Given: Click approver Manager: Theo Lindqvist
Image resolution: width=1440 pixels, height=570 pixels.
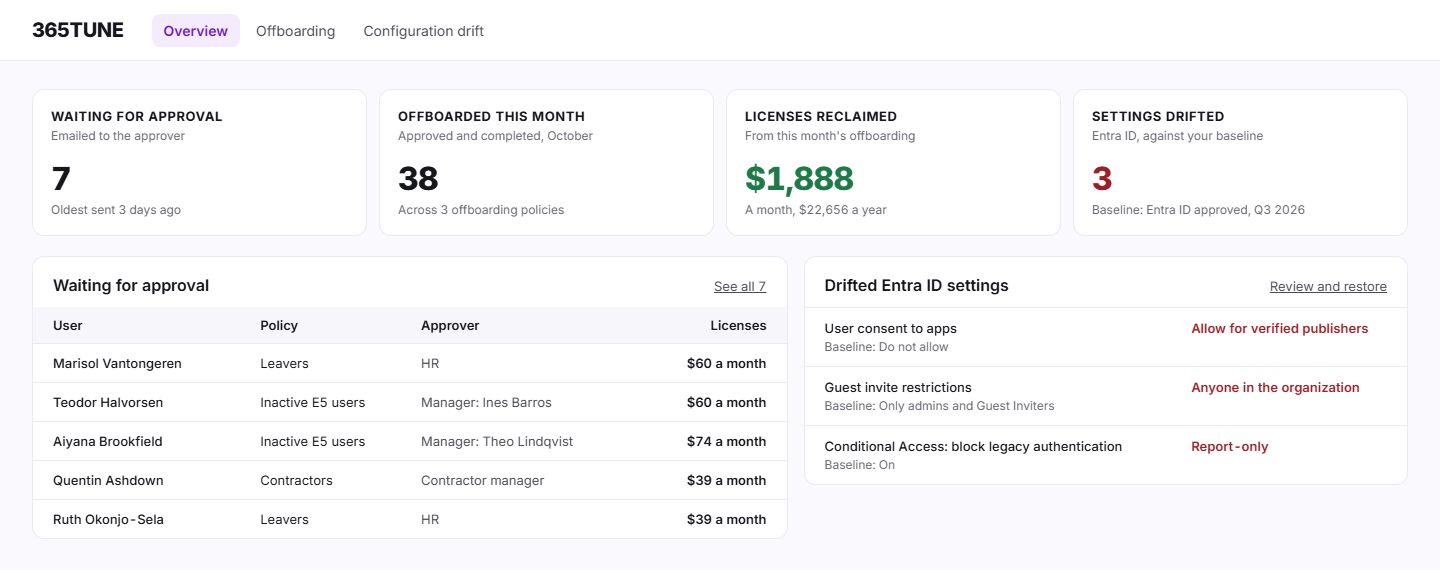Looking at the screenshot, I should (x=497, y=442).
